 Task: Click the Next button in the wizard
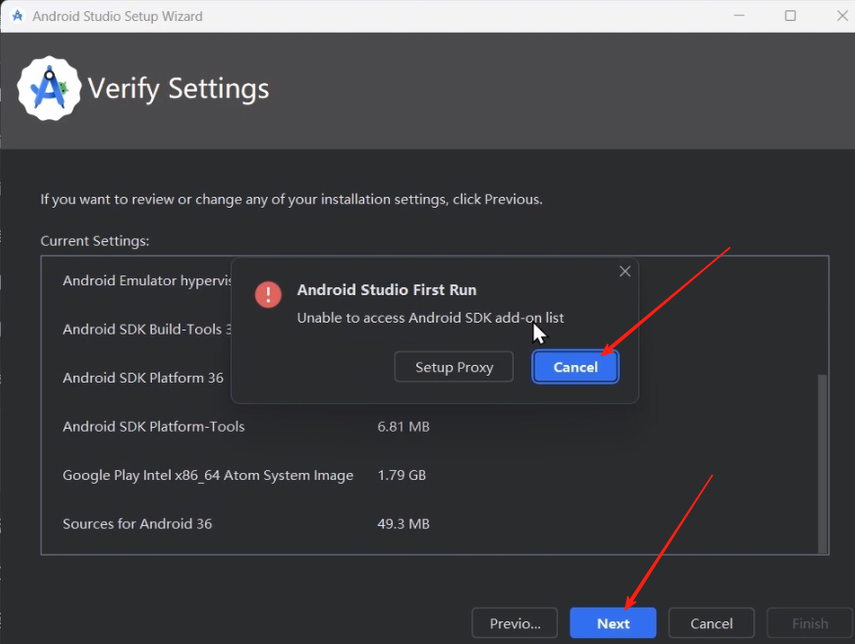click(x=613, y=623)
